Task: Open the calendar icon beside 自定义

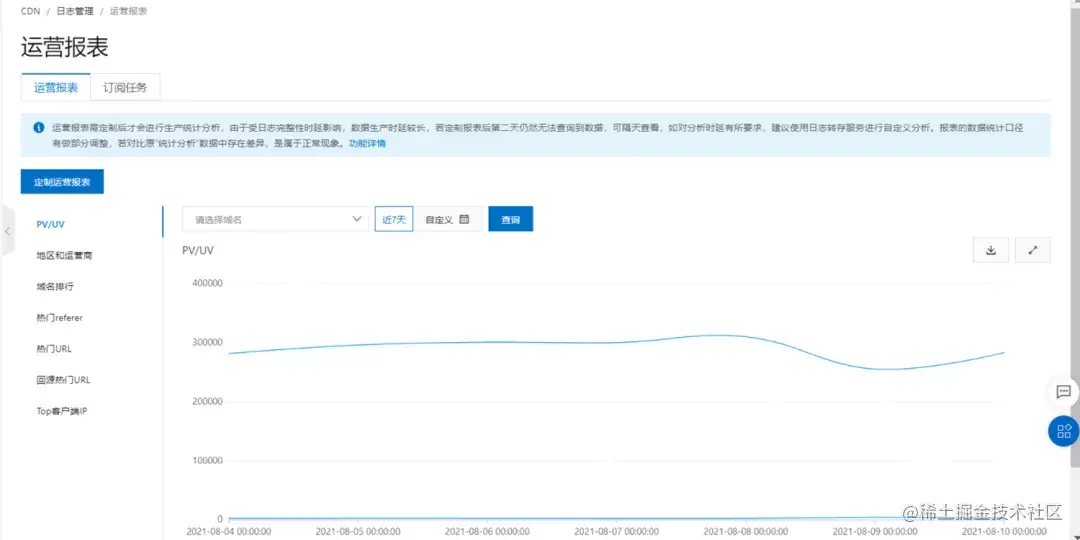Action: tap(464, 219)
